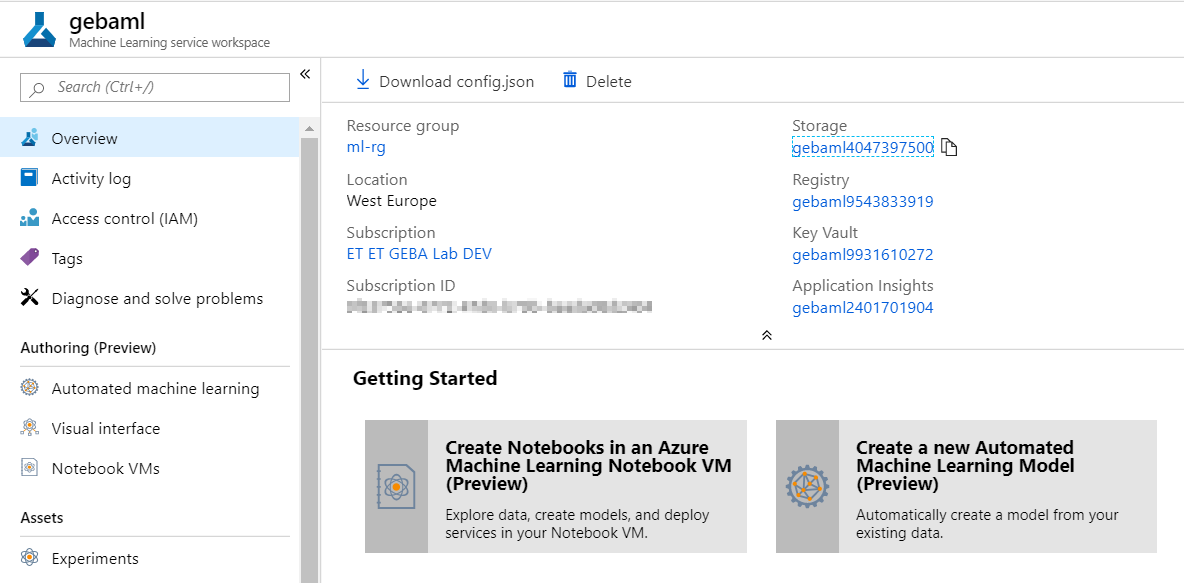Click the Experiments icon in Assets
This screenshot has width=1184, height=583.
click(x=30, y=558)
